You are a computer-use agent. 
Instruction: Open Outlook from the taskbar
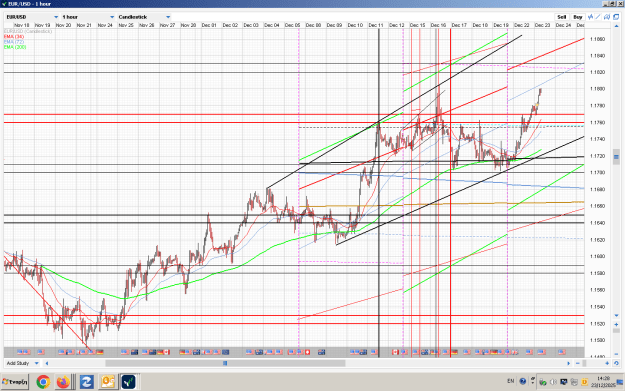point(107,382)
